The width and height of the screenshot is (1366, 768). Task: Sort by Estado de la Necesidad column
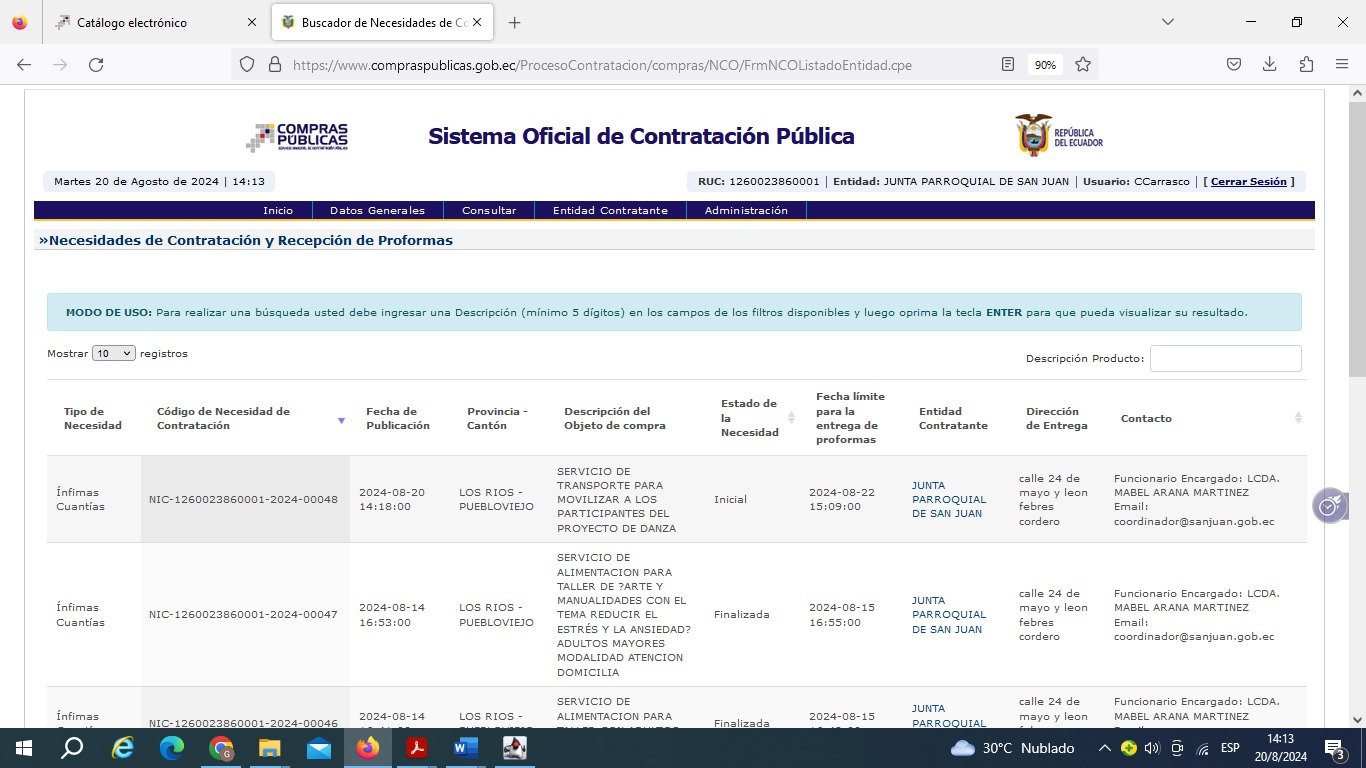791,418
